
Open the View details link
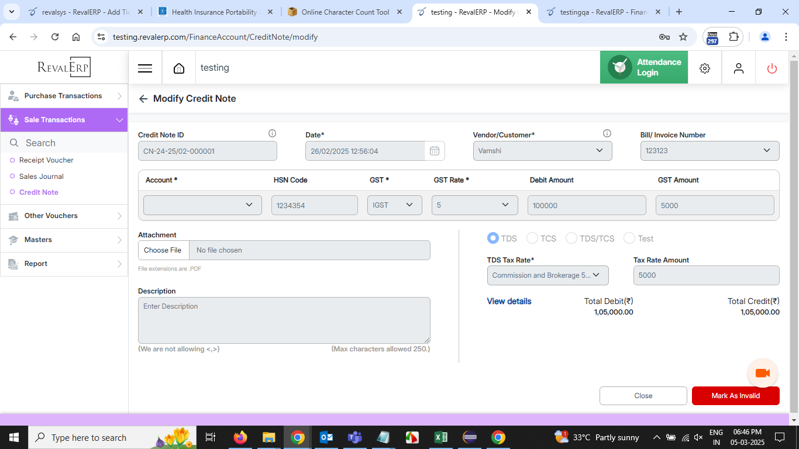(x=509, y=301)
